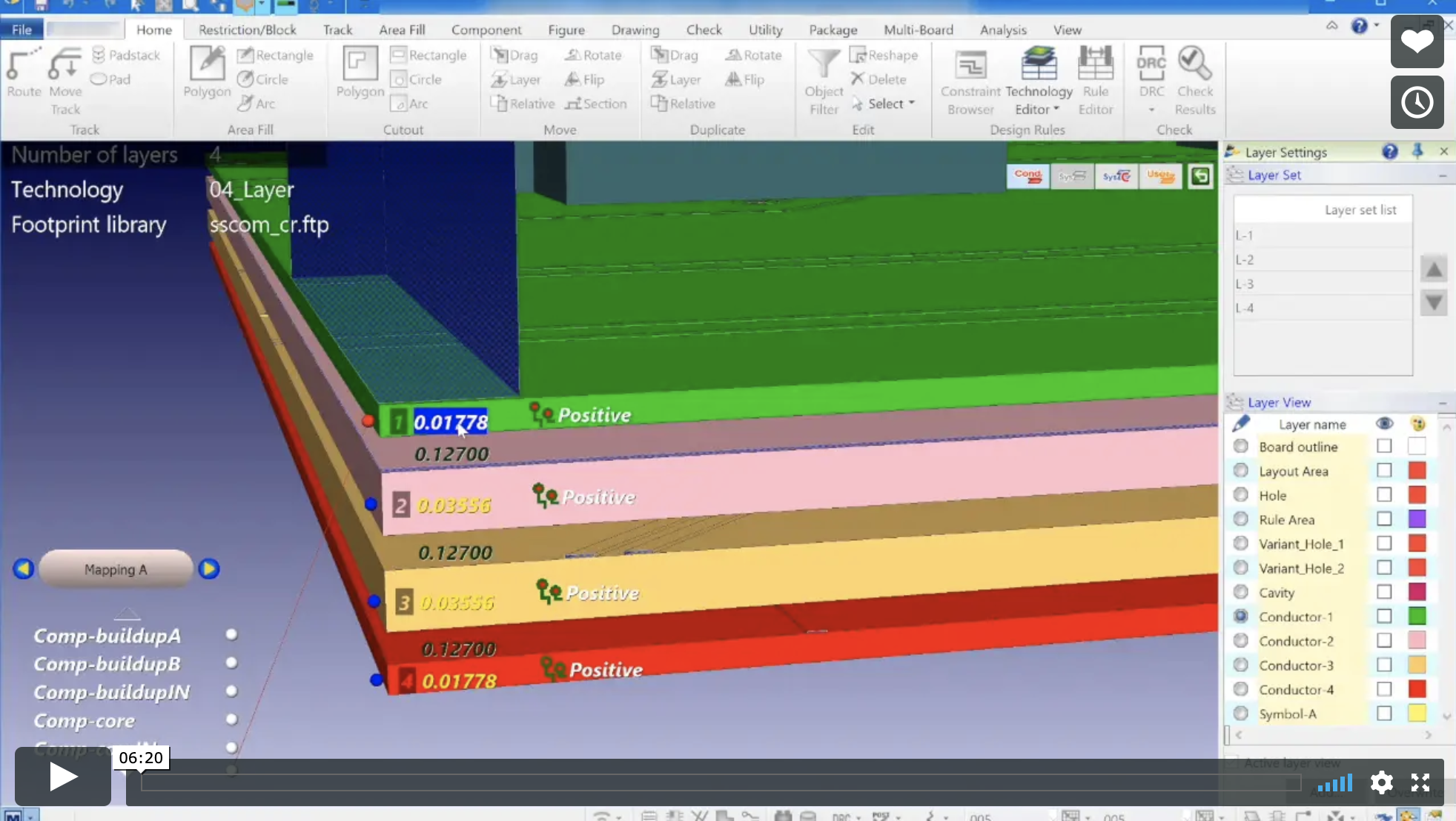Screen dimensions: 1456x821
Task: Select the Route tool
Action: coord(23,74)
